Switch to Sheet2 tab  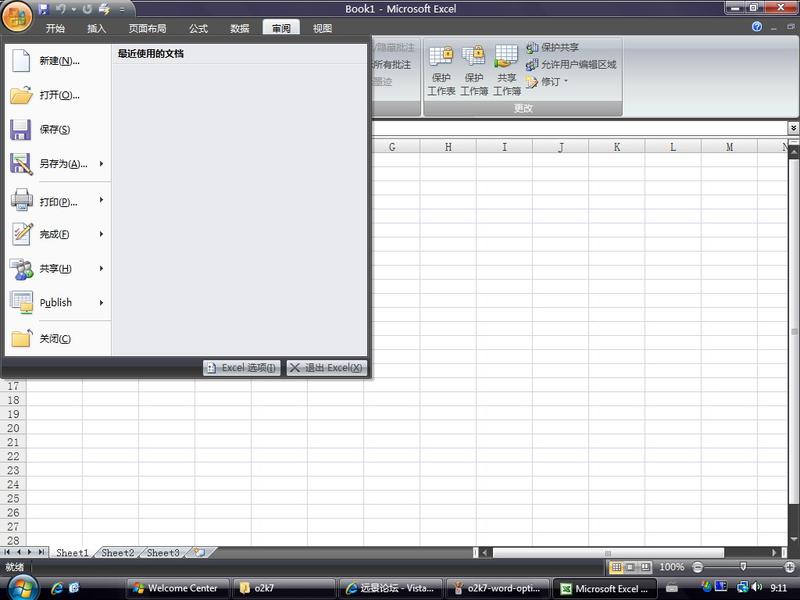117,553
